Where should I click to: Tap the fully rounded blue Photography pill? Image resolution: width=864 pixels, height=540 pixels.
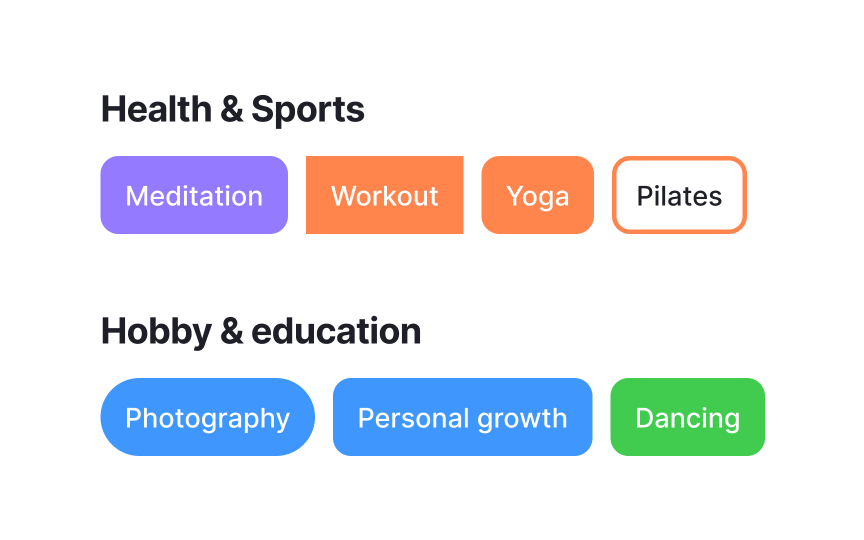pyautogui.click(x=208, y=417)
